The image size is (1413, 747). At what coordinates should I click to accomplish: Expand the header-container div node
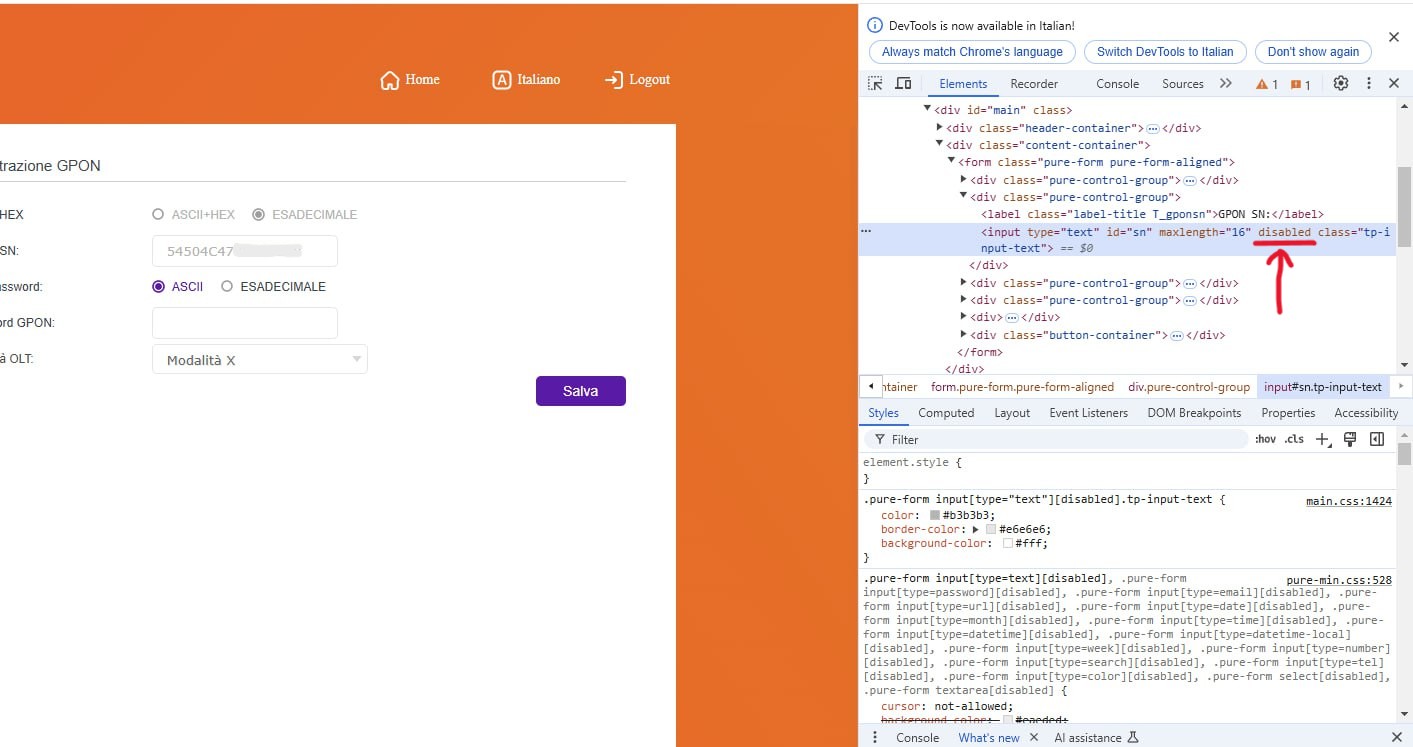click(x=940, y=128)
